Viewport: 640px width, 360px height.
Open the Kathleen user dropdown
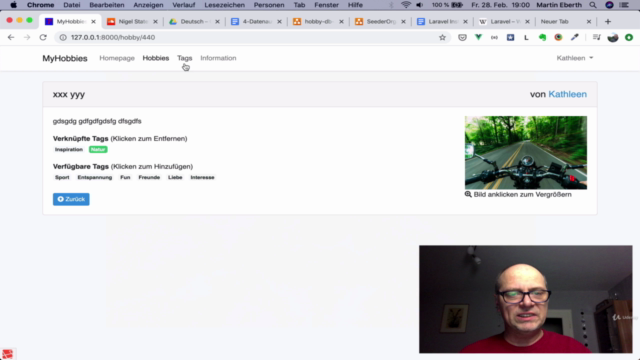pos(575,58)
